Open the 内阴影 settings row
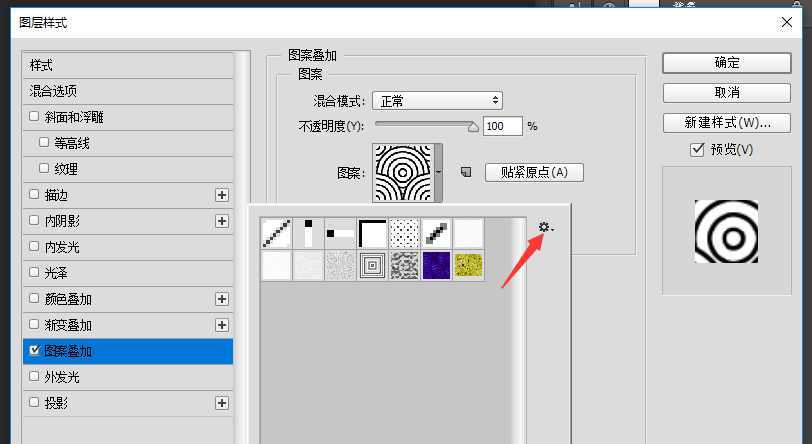This screenshot has width=812, height=444. (128, 221)
